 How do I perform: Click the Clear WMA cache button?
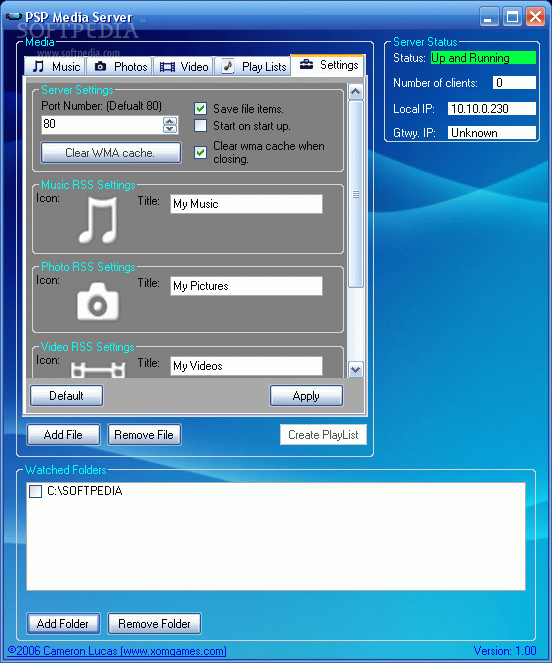111,153
